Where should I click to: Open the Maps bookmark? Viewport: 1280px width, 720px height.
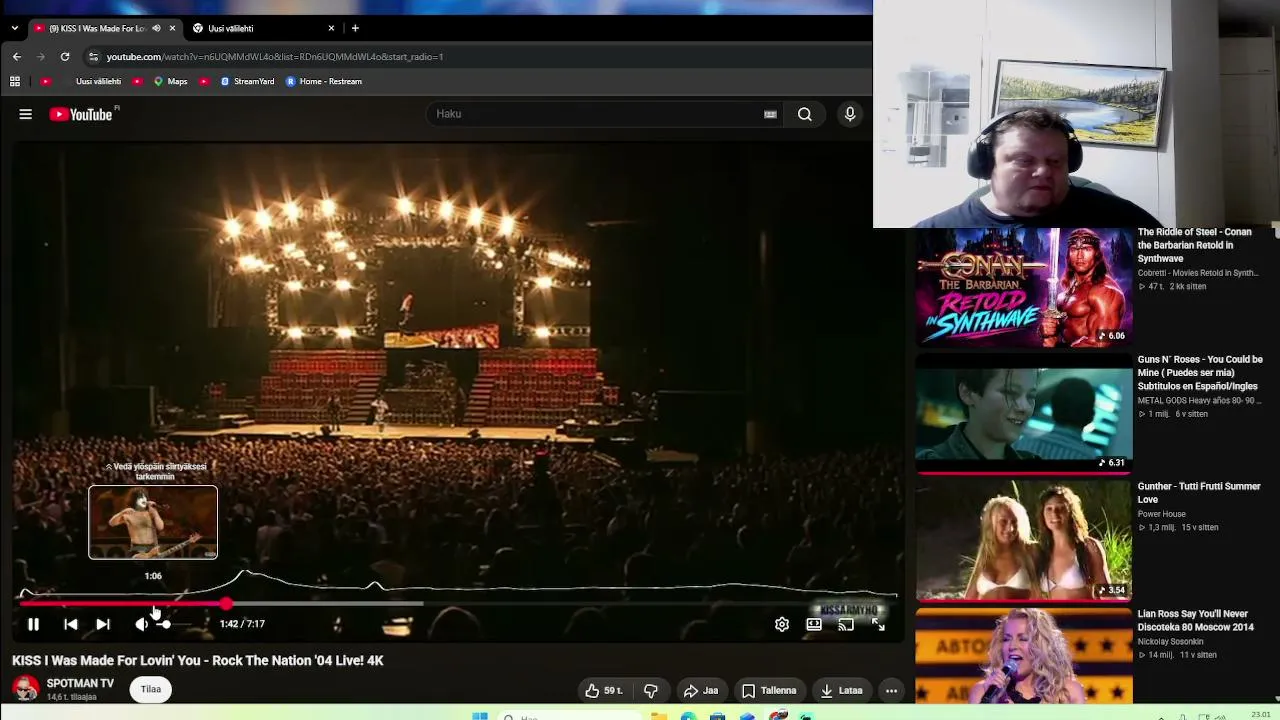pyautogui.click(x=170, y=81)
